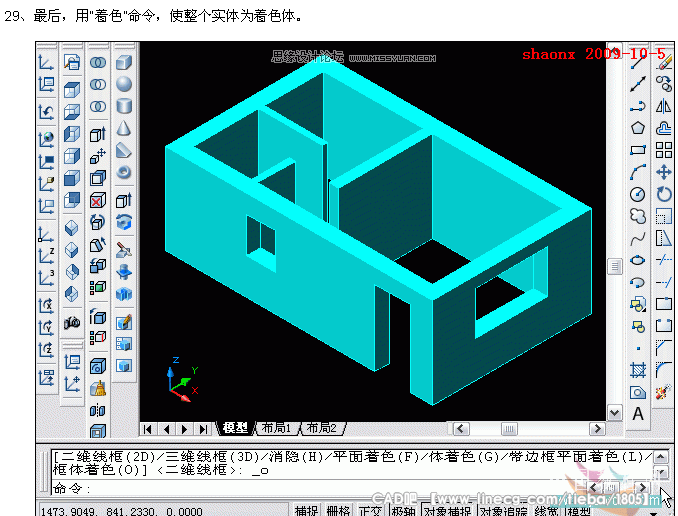
Task: Click the Explode tool icon
Action: coord(663,392)
